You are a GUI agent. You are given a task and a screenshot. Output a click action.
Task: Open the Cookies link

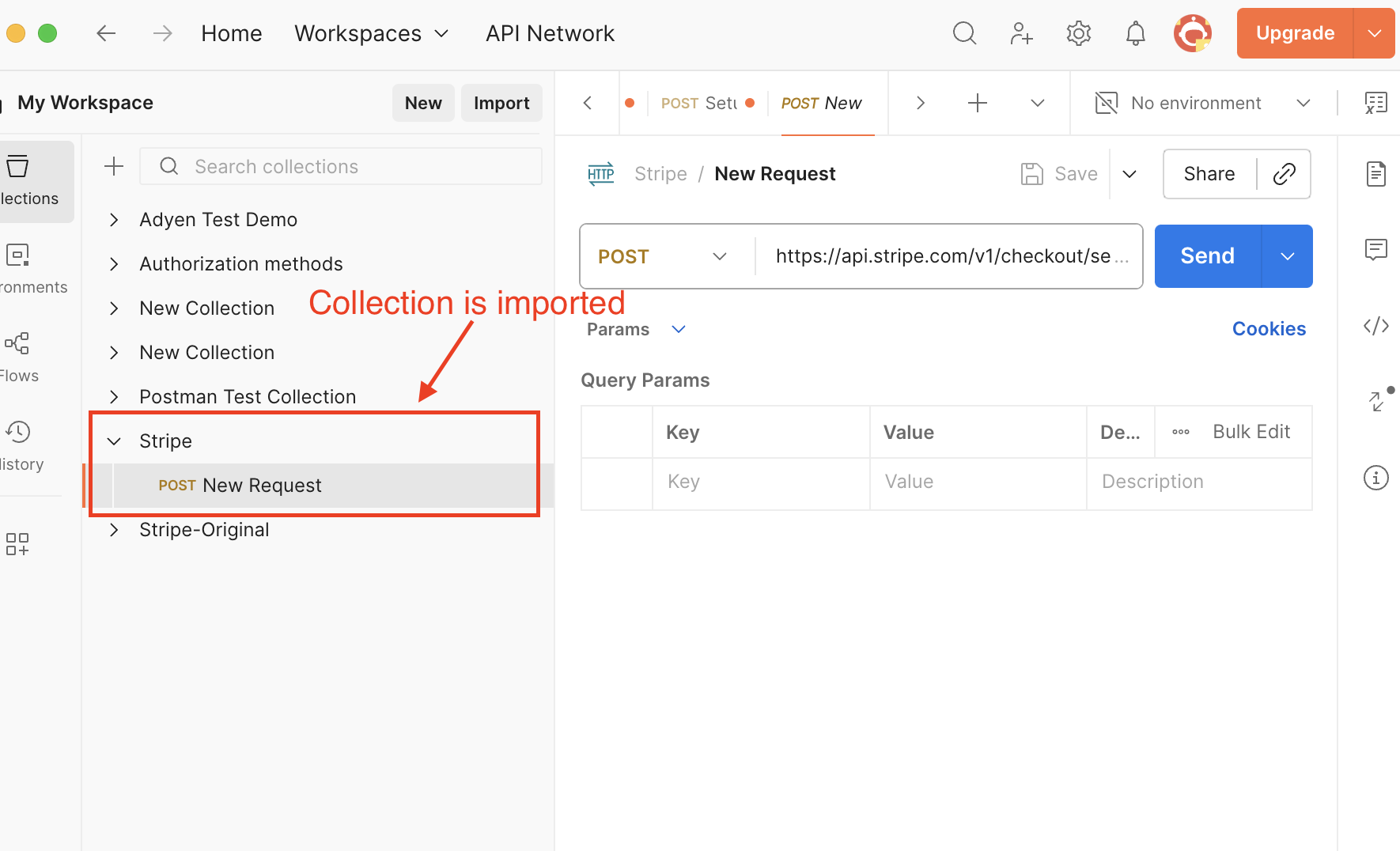(x=1269, y=329)
